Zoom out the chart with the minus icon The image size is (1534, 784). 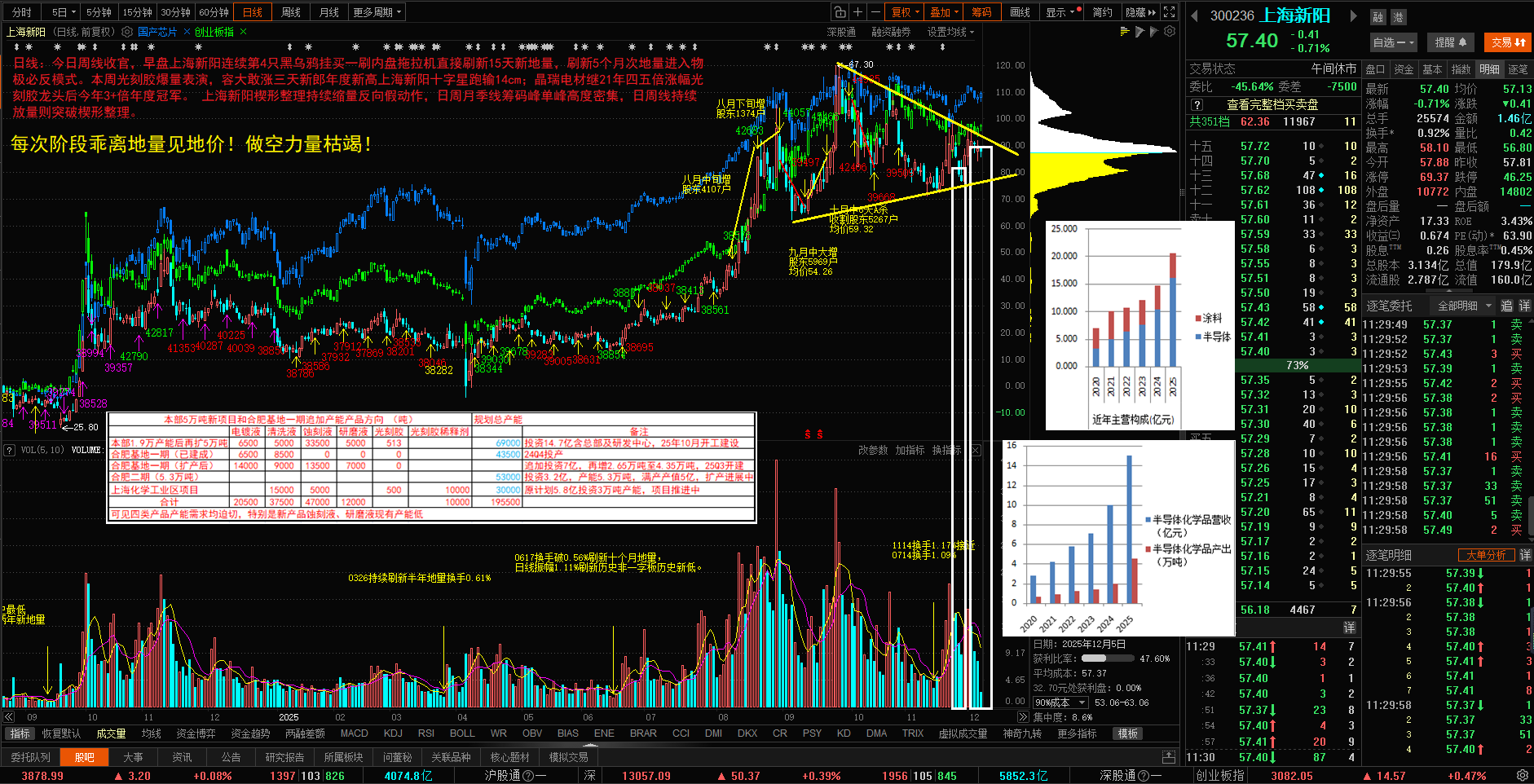coord(875,12)
